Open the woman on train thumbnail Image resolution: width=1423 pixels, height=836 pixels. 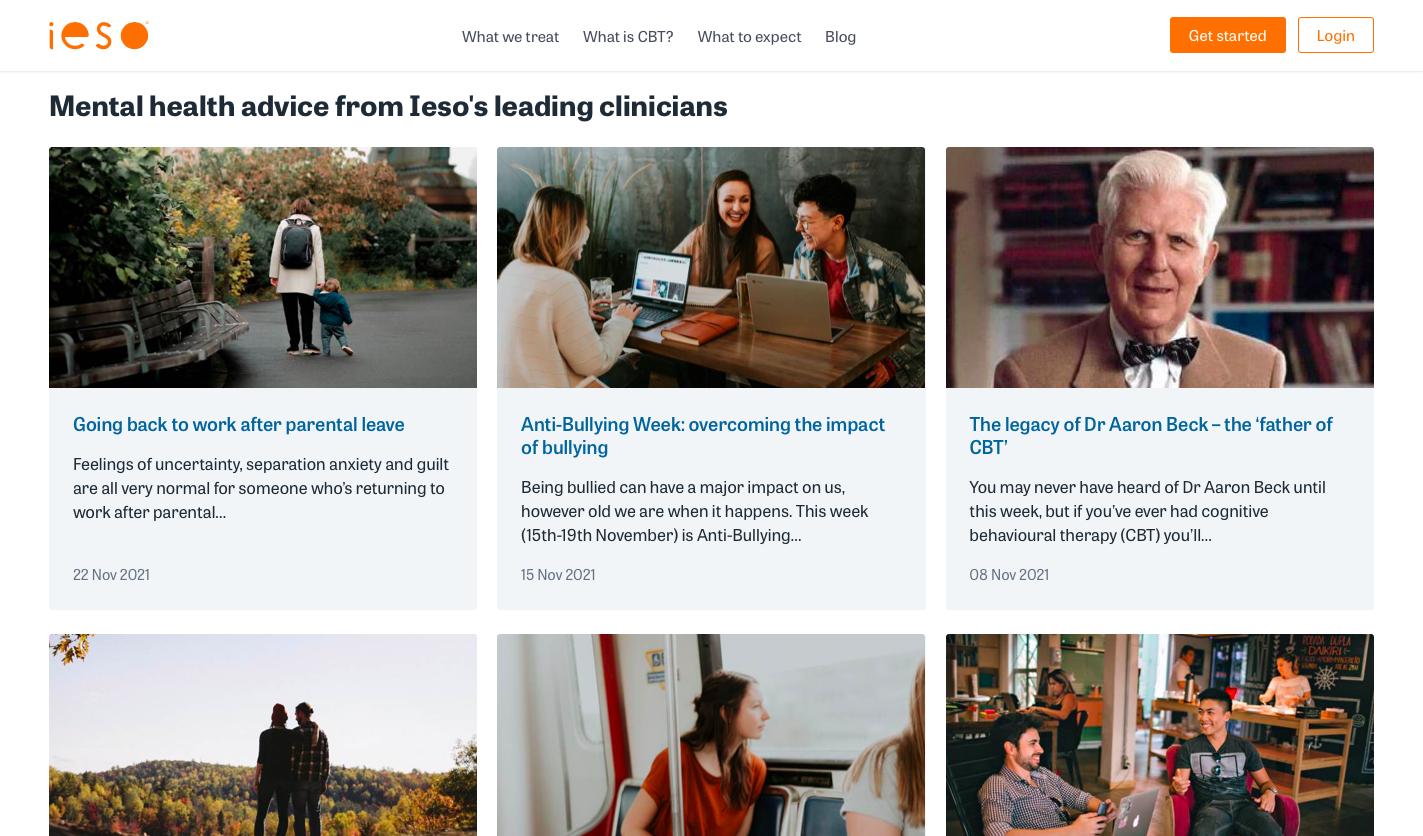click(711, 735)
